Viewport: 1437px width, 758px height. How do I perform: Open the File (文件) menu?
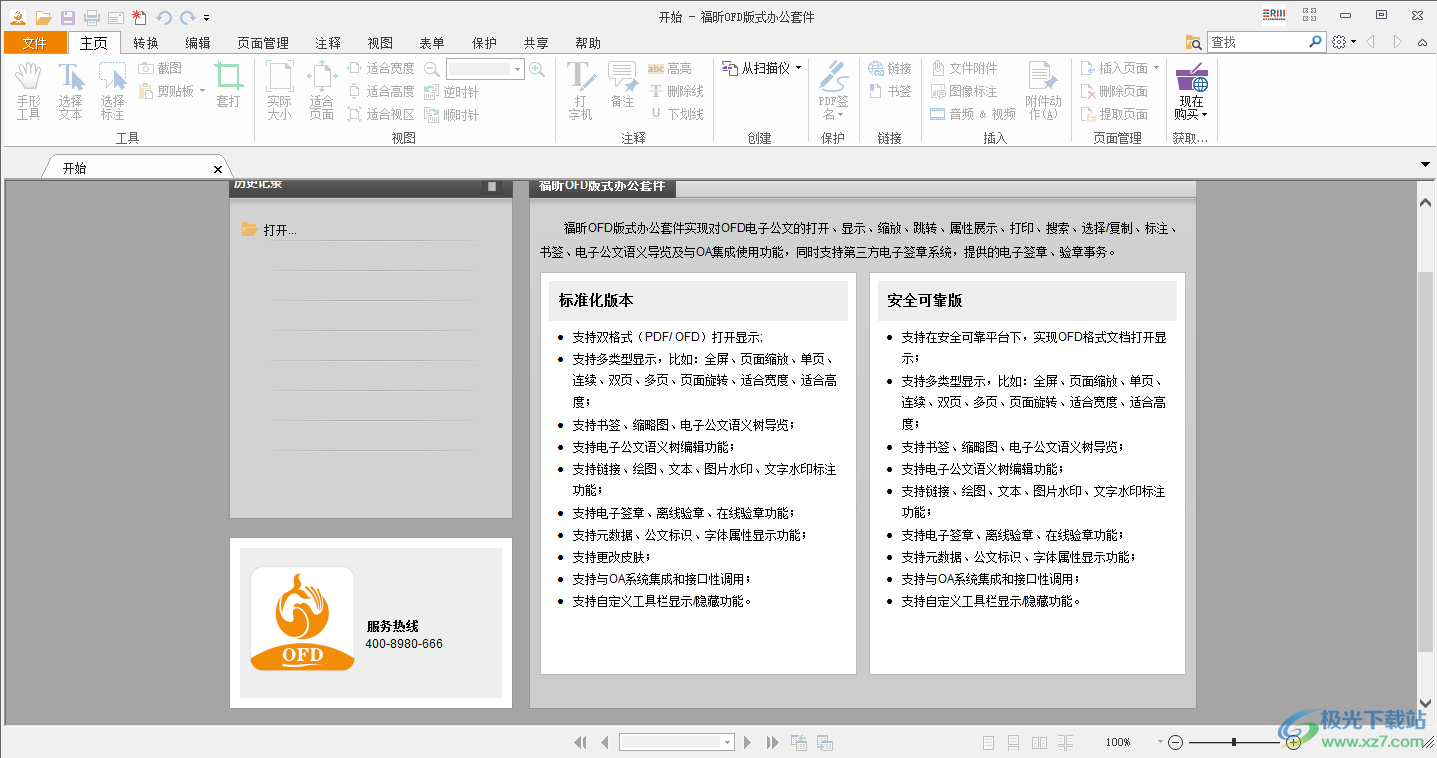tap(35, 43)
